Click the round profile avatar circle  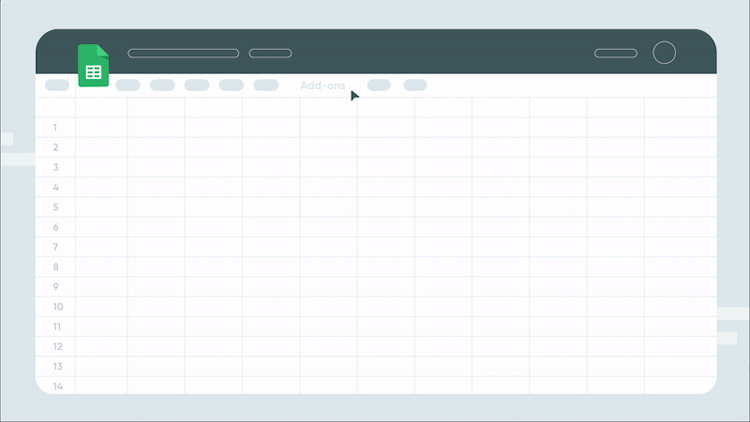click(664, 53)
